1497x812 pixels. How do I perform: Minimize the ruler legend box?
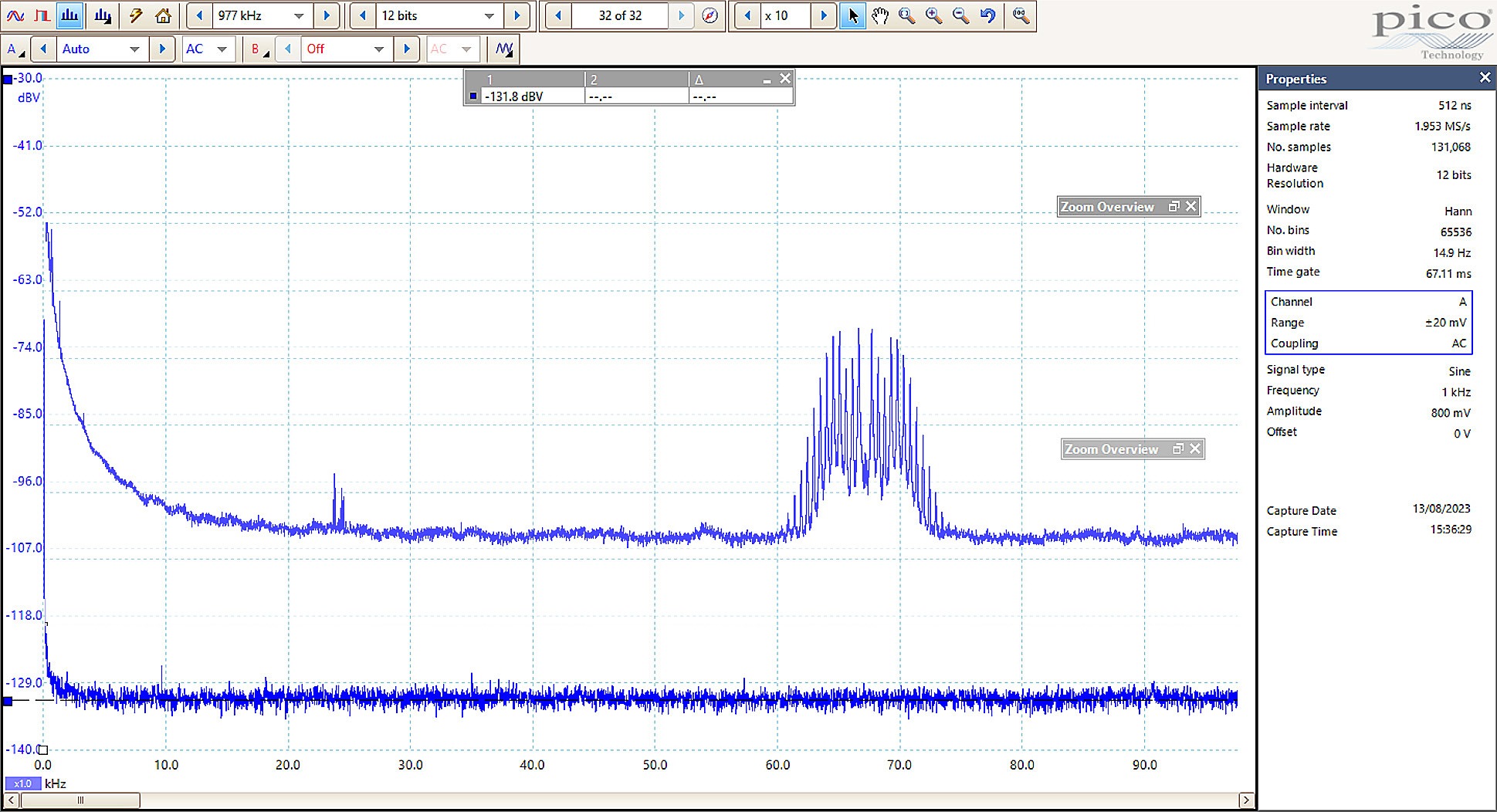767,80
